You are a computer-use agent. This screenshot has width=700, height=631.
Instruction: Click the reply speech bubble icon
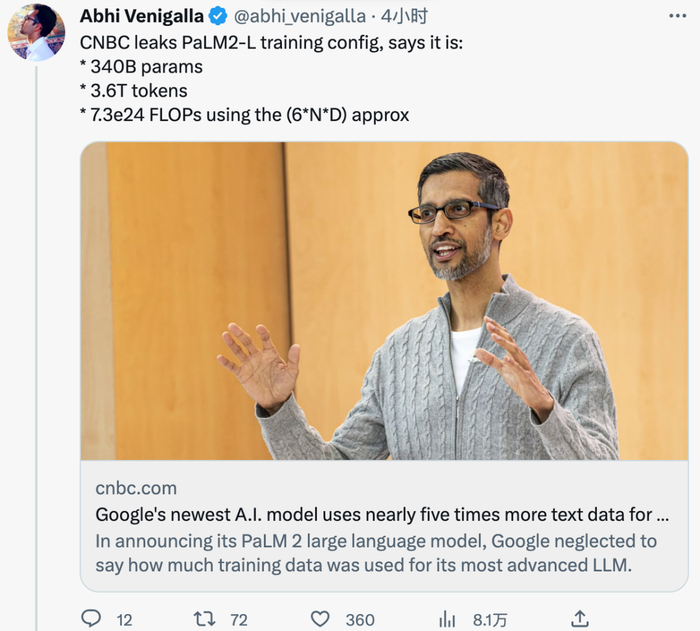click(91, 619)
